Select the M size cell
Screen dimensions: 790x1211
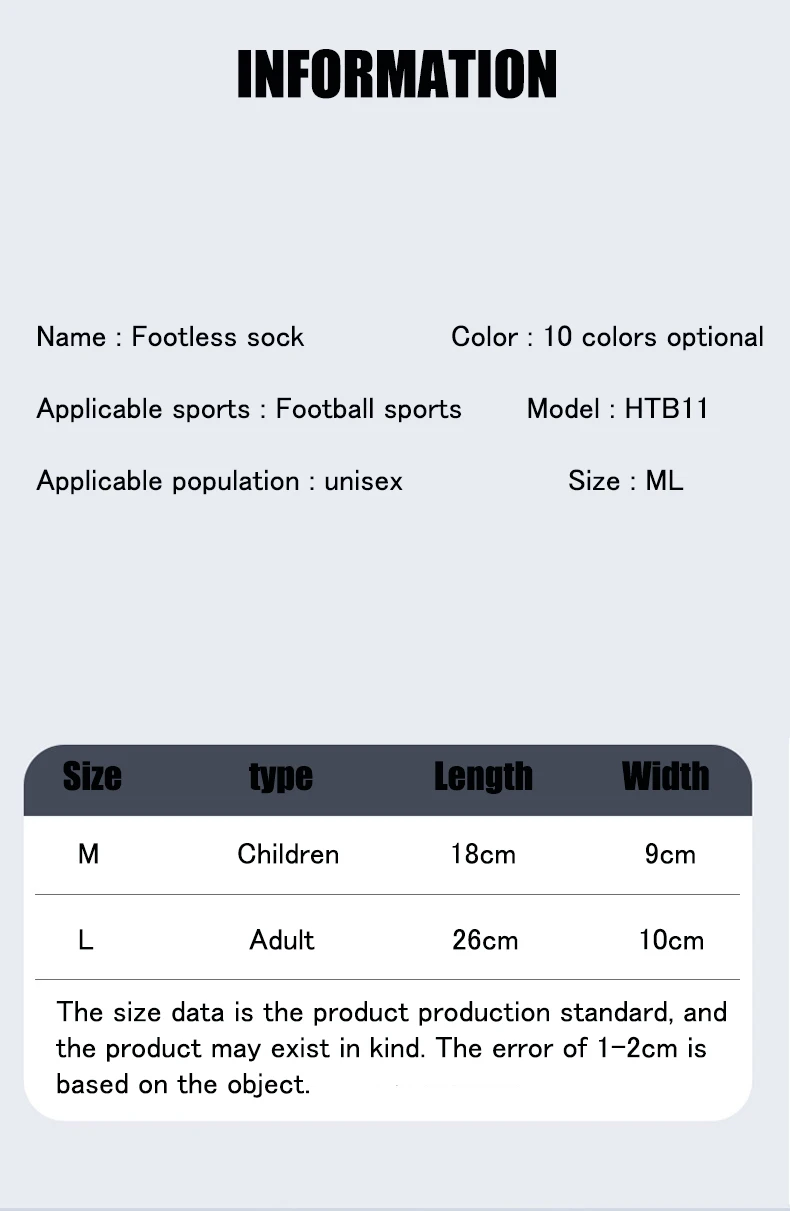tap(88, 854)
